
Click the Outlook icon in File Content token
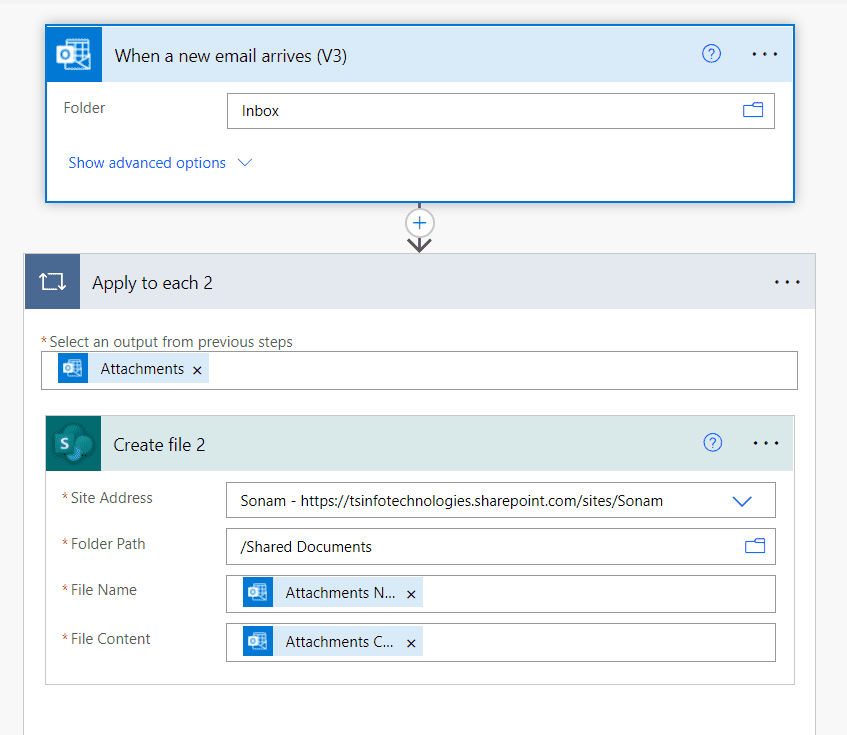(x=258, y=641)
